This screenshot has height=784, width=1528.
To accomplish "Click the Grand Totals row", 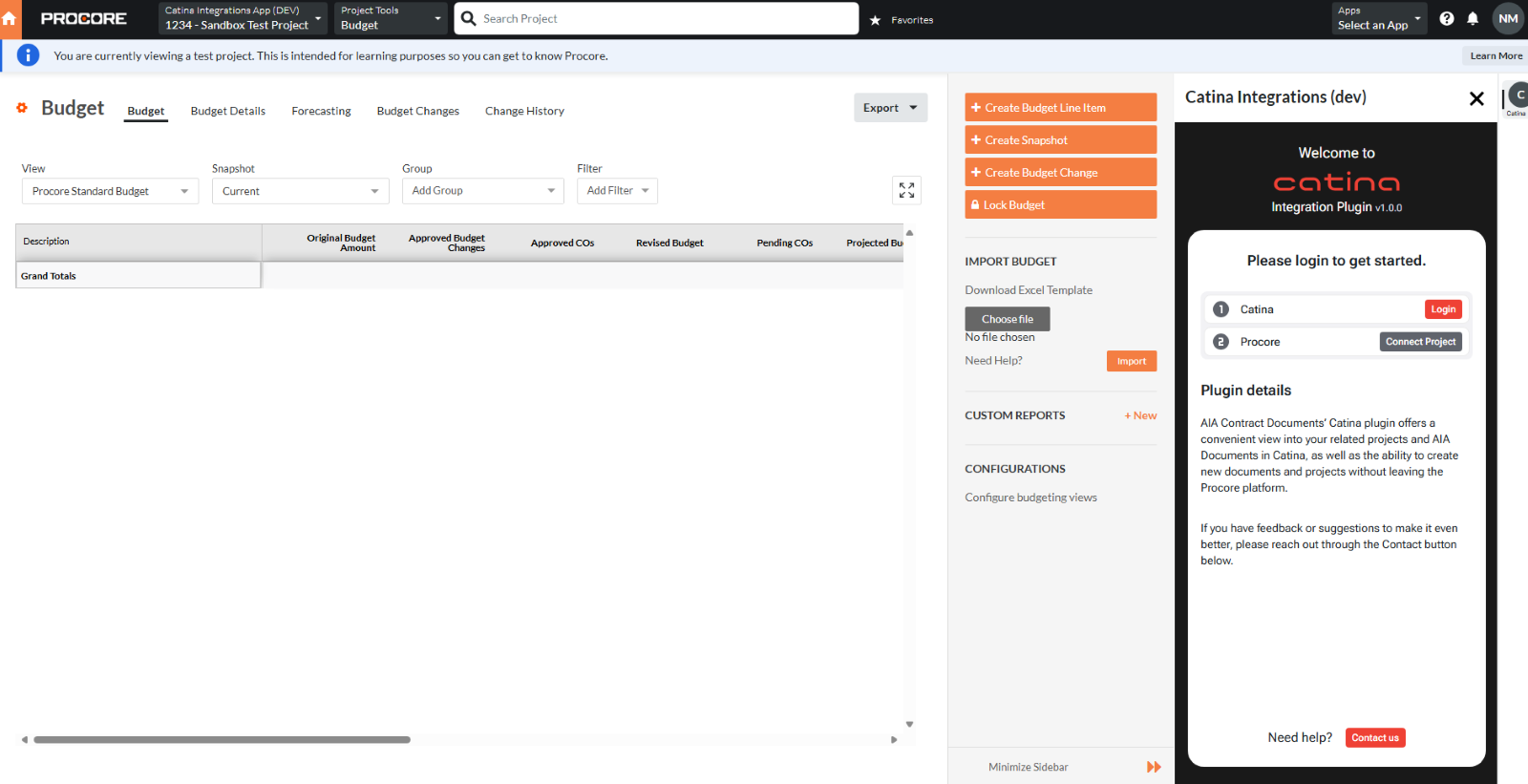I will click(x=459, y=276).
